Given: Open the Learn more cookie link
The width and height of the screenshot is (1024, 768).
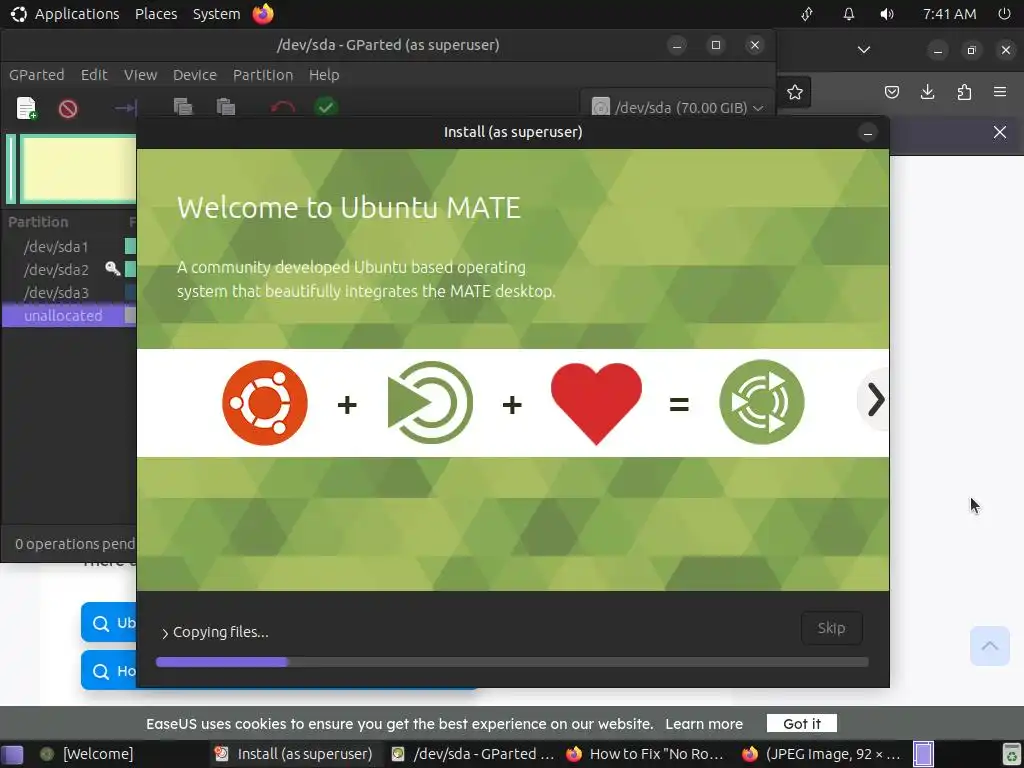Looking at the screenshot, I should 704,724.
